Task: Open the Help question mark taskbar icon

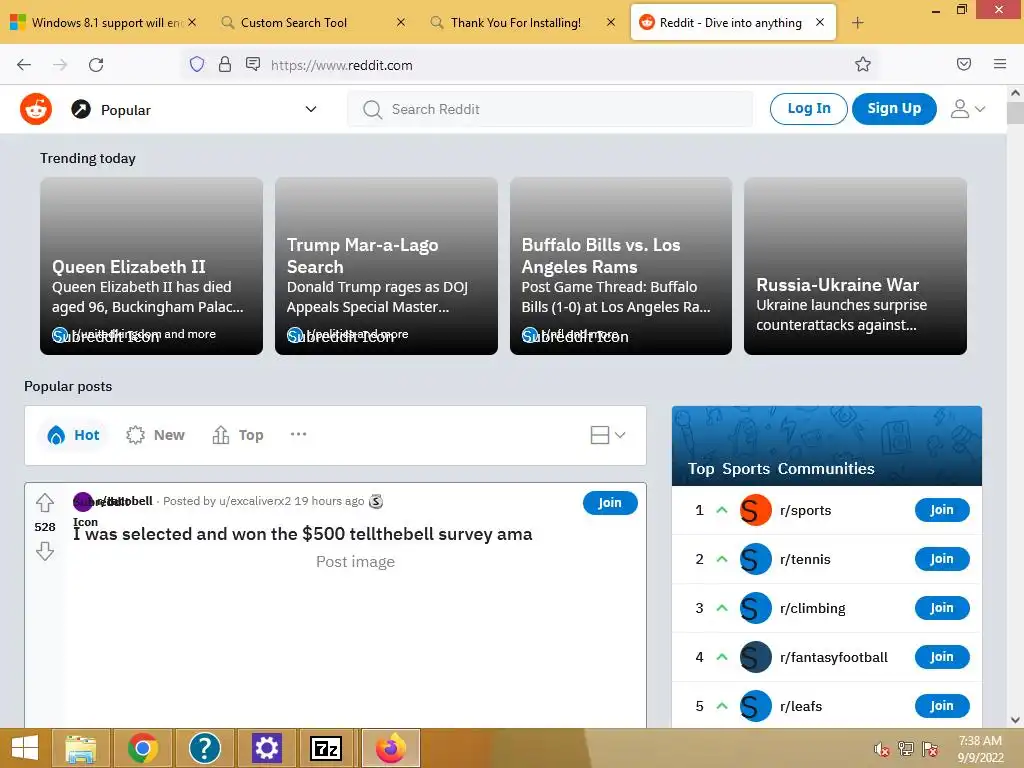Action: pos(204,748)
